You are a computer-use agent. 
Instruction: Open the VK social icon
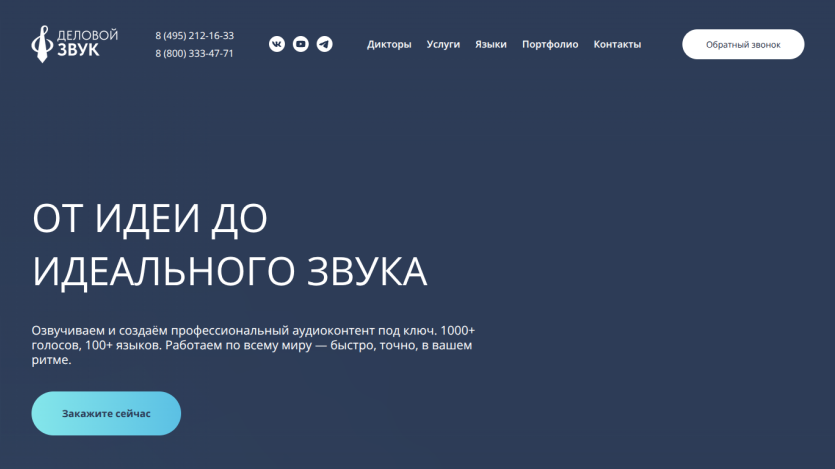pos(277,44)
